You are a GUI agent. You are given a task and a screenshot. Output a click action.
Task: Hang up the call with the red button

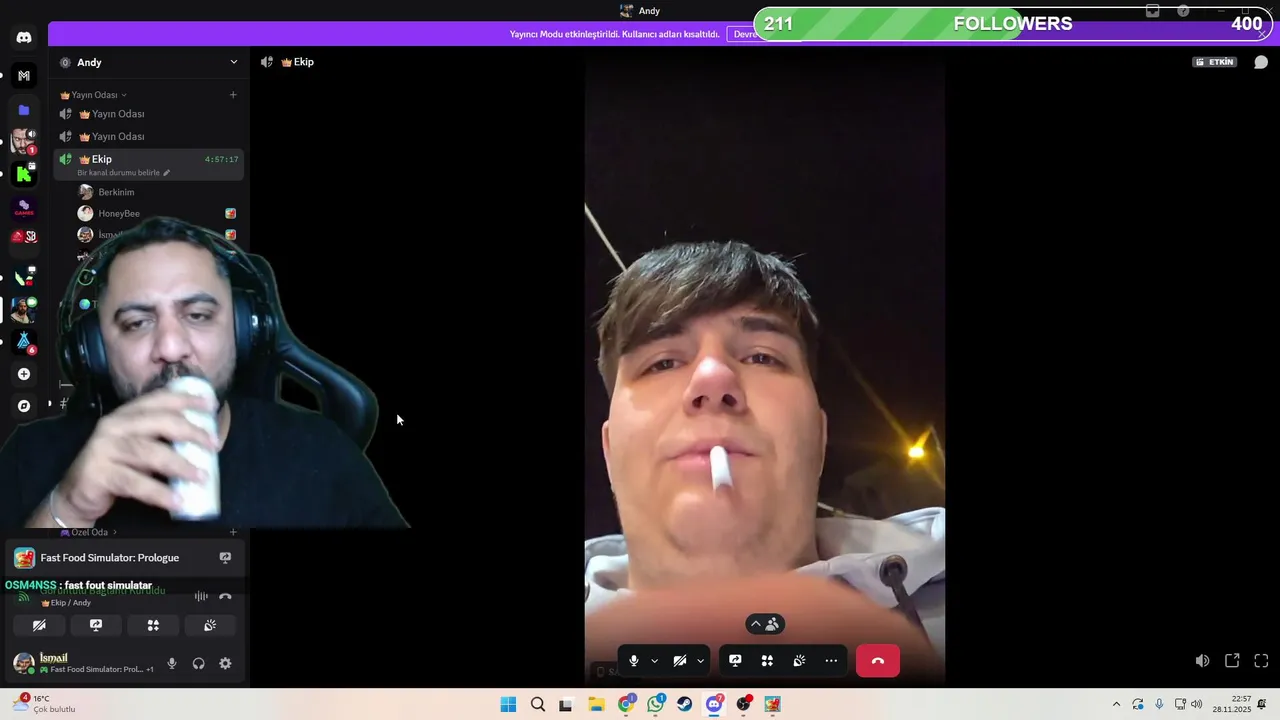(878, 661)
